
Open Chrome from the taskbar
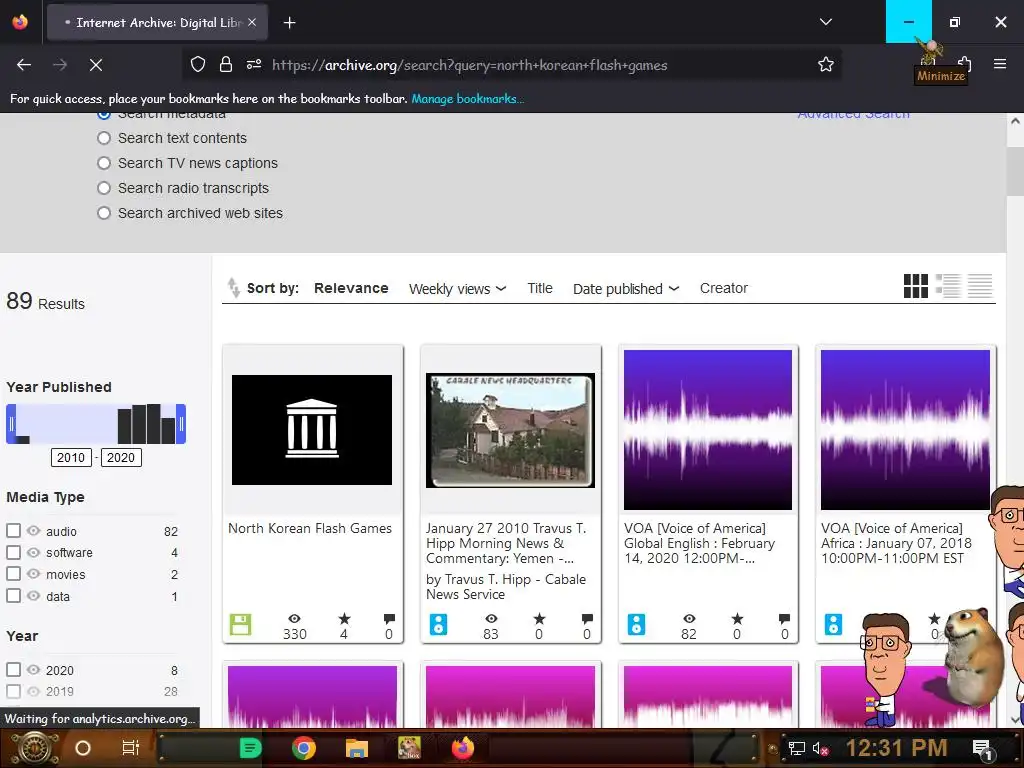[304, 748]
